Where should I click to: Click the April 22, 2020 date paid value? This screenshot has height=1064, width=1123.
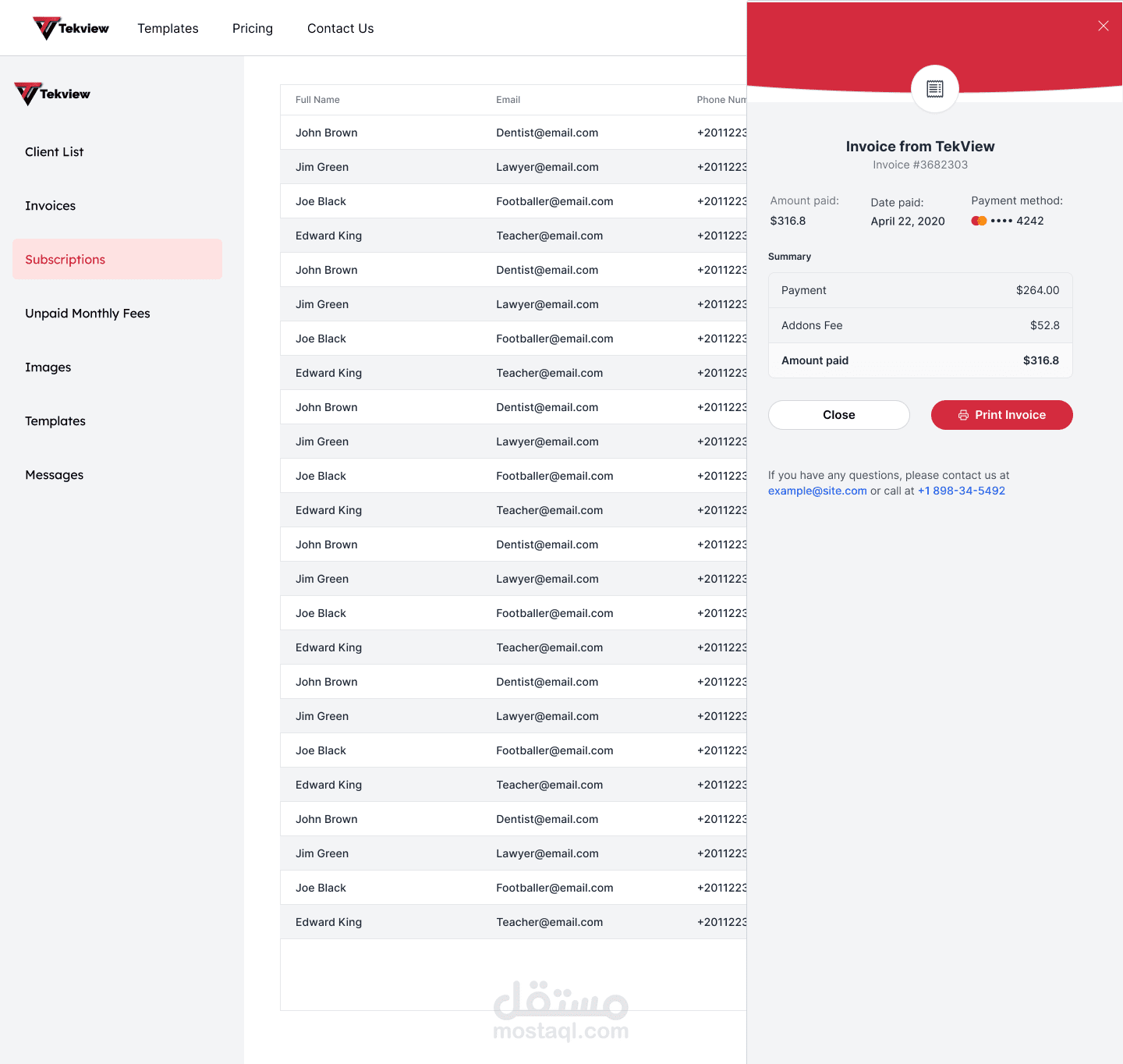coord(908,222)
